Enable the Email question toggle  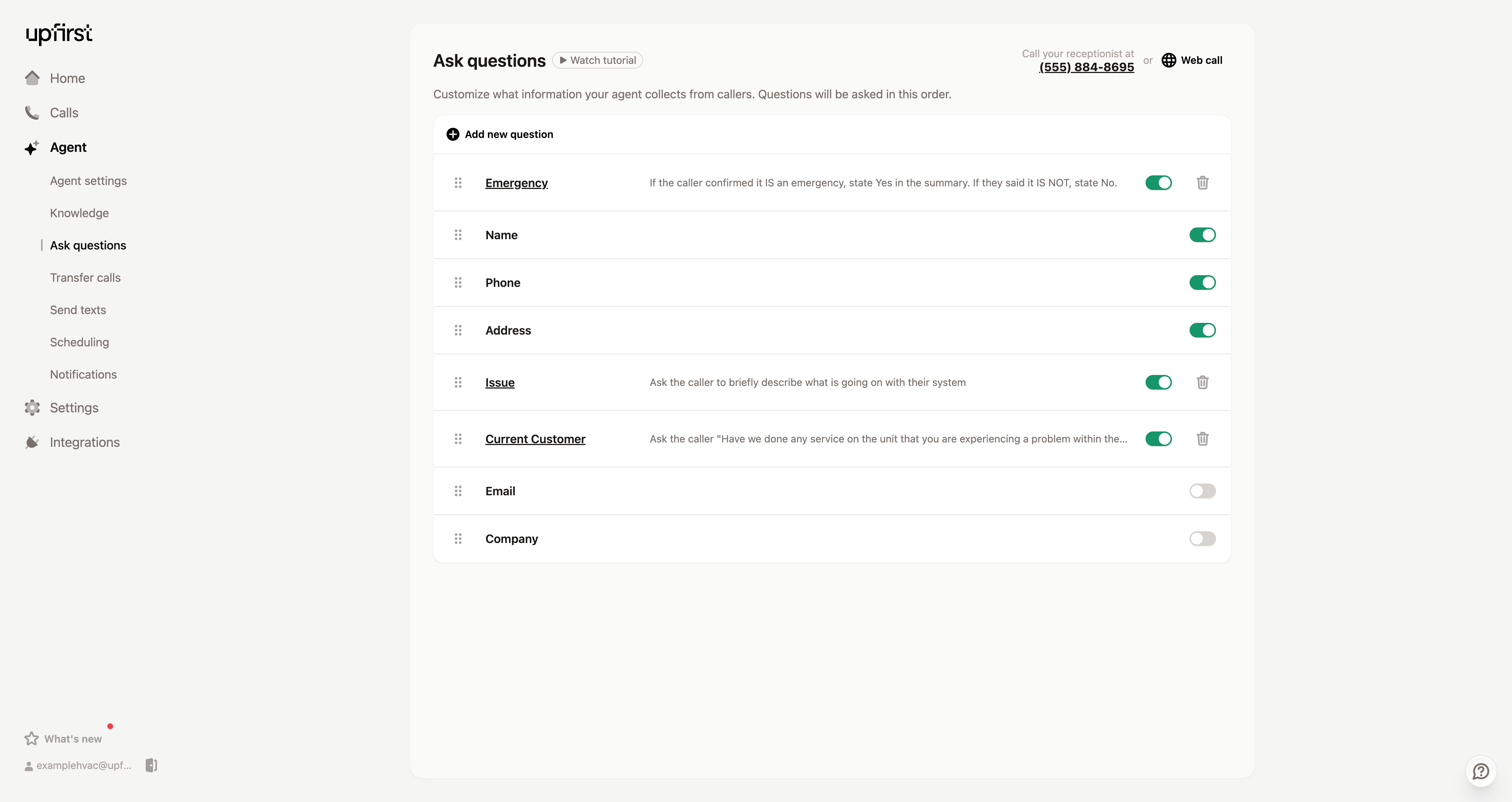coord(1202,491)
